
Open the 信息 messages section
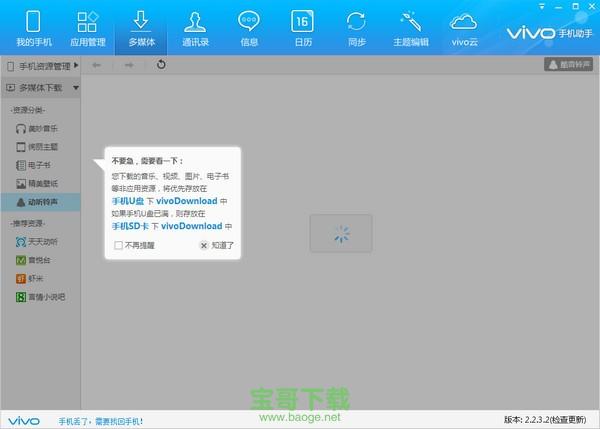(249, 29)
